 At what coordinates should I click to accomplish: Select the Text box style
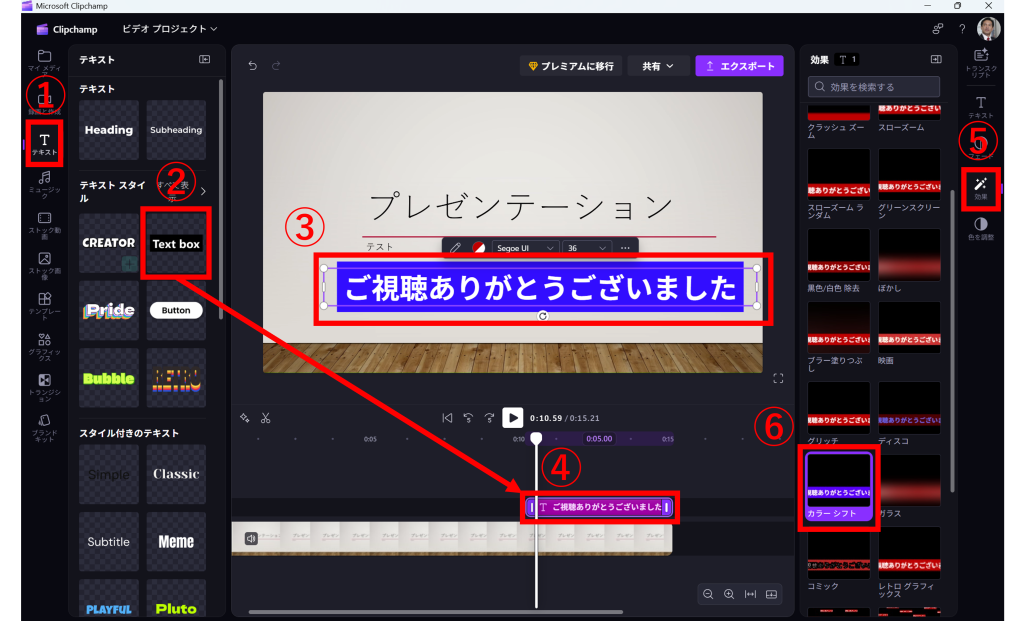pos(176,243)
